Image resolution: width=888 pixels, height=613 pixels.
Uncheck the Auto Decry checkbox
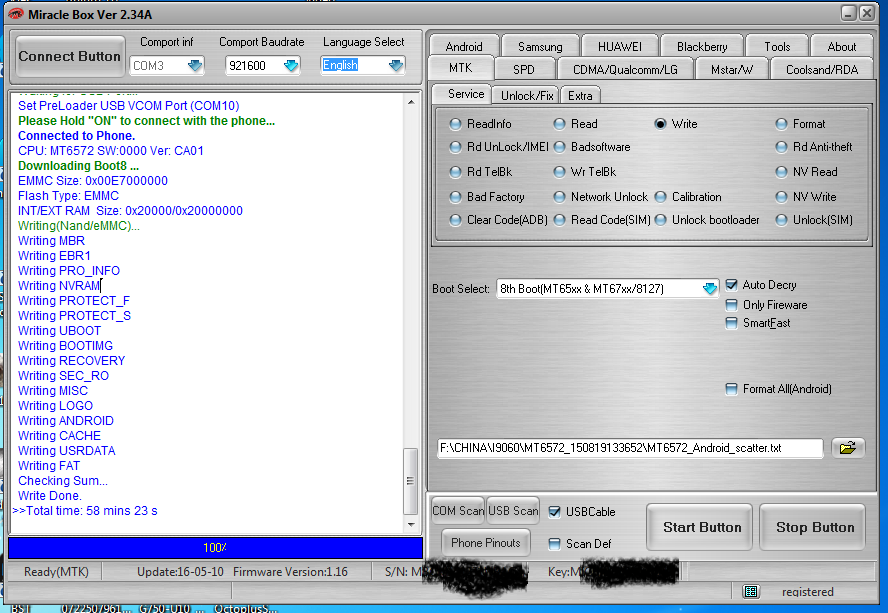[x=732, y=285]
